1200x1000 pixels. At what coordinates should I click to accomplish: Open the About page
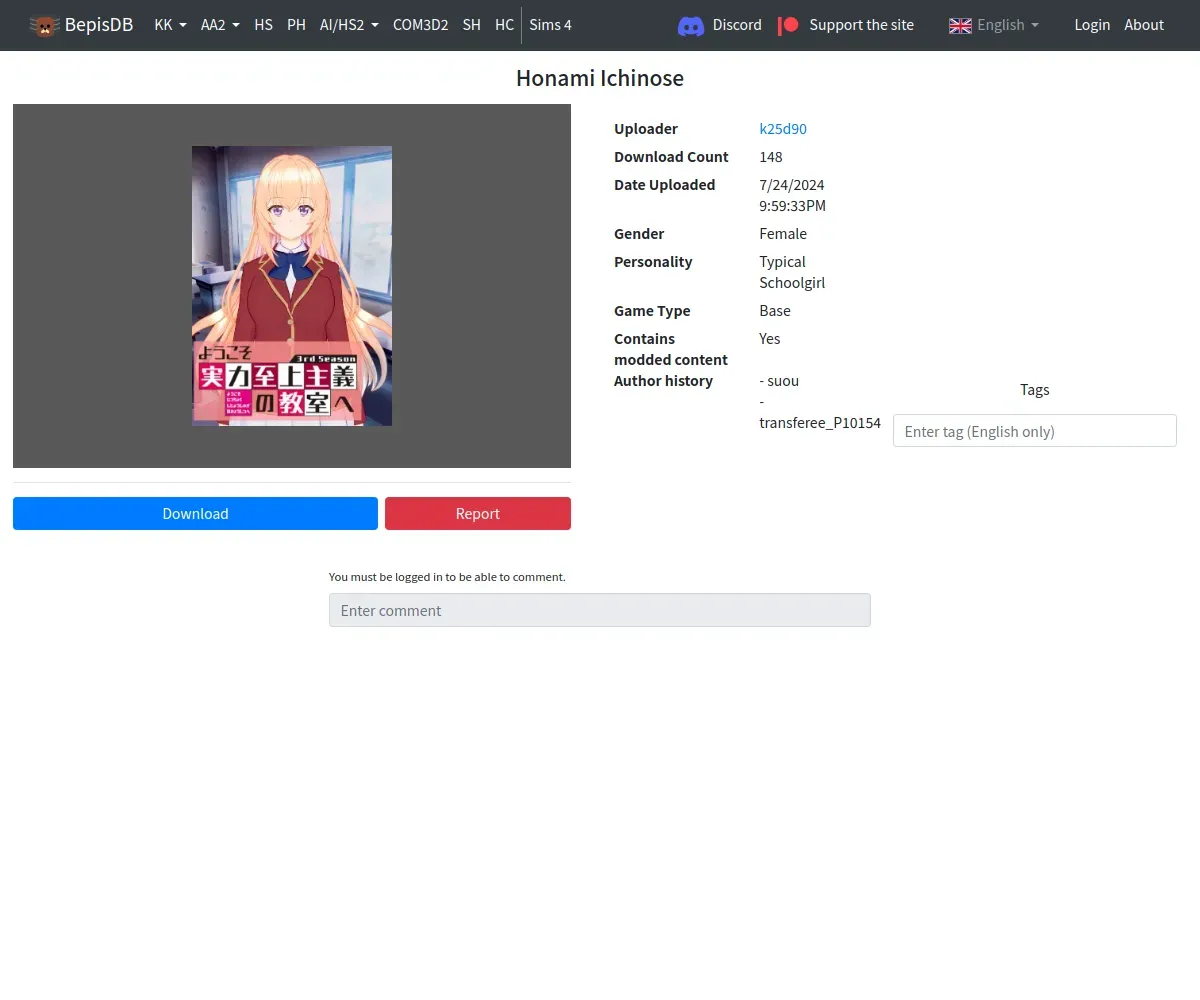(x=1144, y=25)
